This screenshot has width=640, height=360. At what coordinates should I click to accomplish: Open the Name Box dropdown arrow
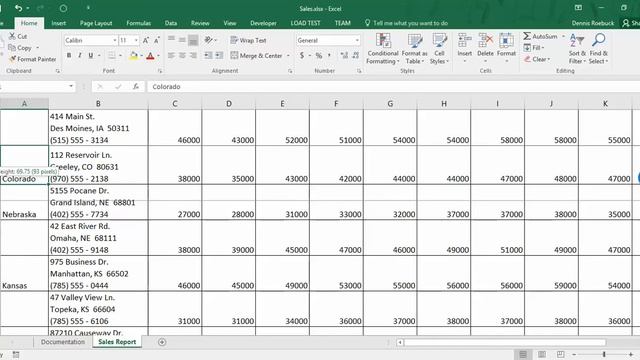71,86
